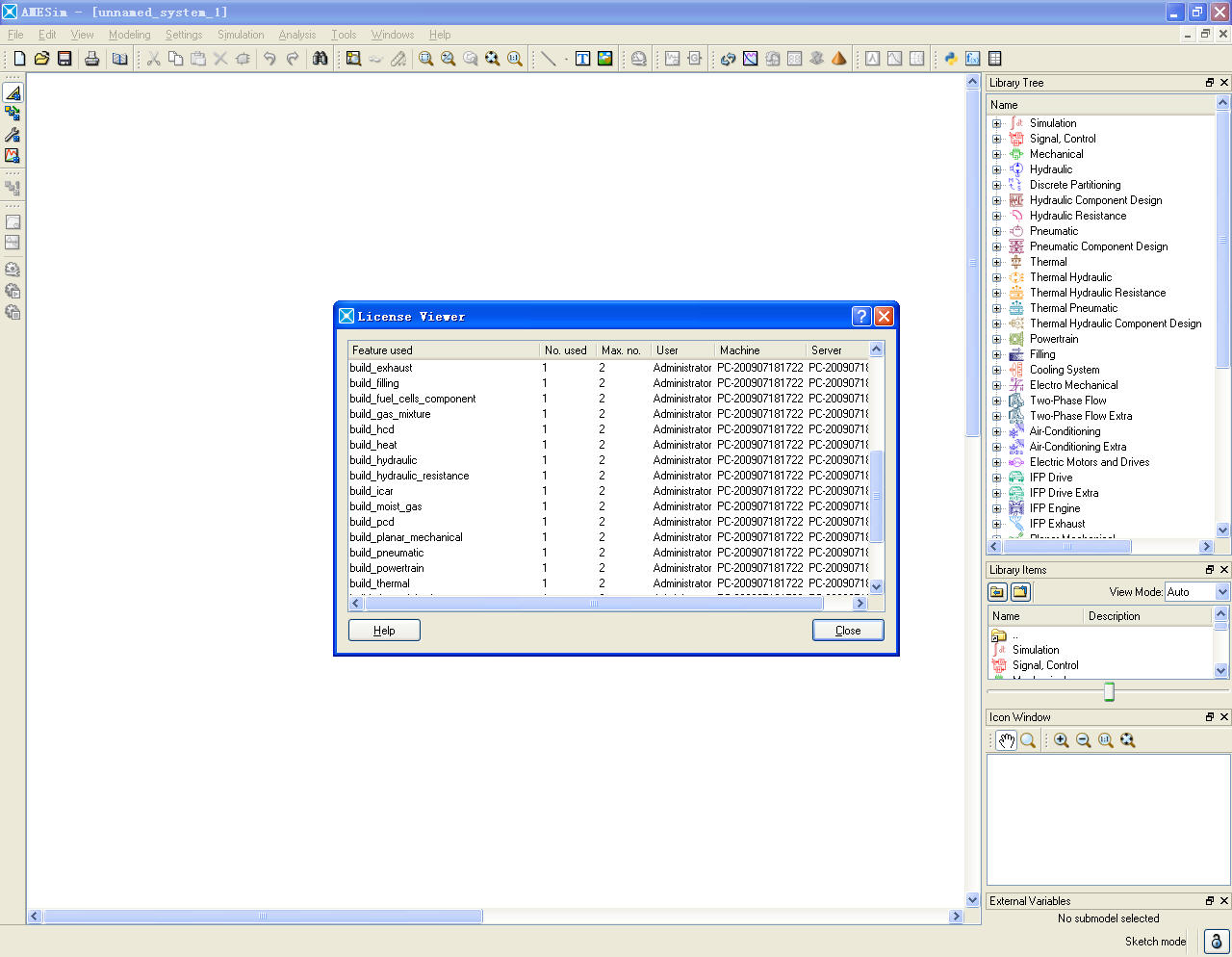Open the View Mode dropdown

(1197, 592)
